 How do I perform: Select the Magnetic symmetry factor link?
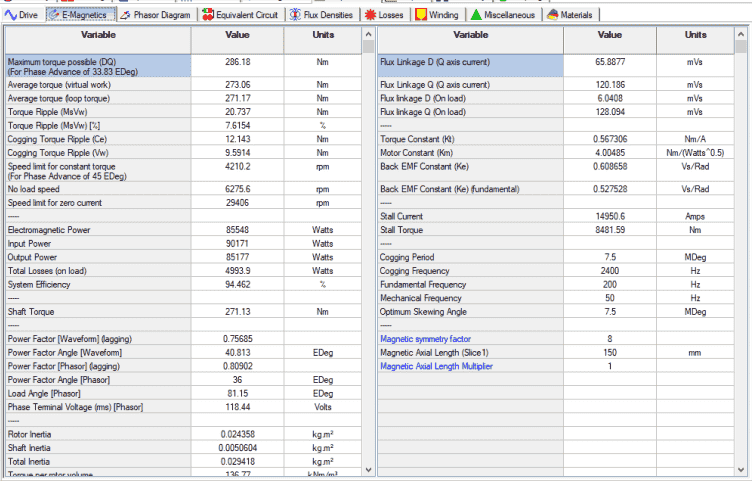[425, 339]
